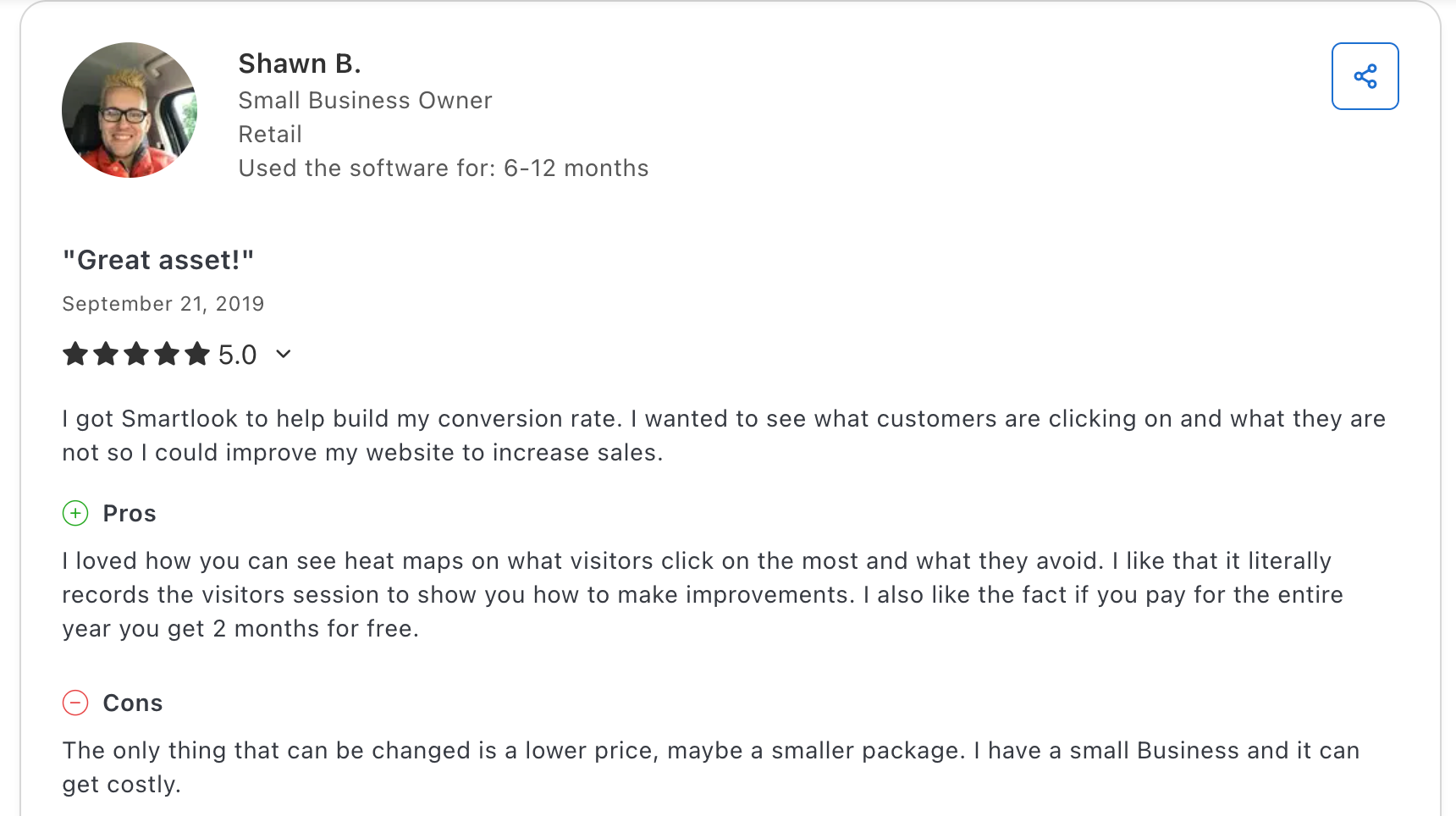Click the middle third rating star
Image resolution: width=1456 pixels, height=816 pixels.
(x=136, y=354)
